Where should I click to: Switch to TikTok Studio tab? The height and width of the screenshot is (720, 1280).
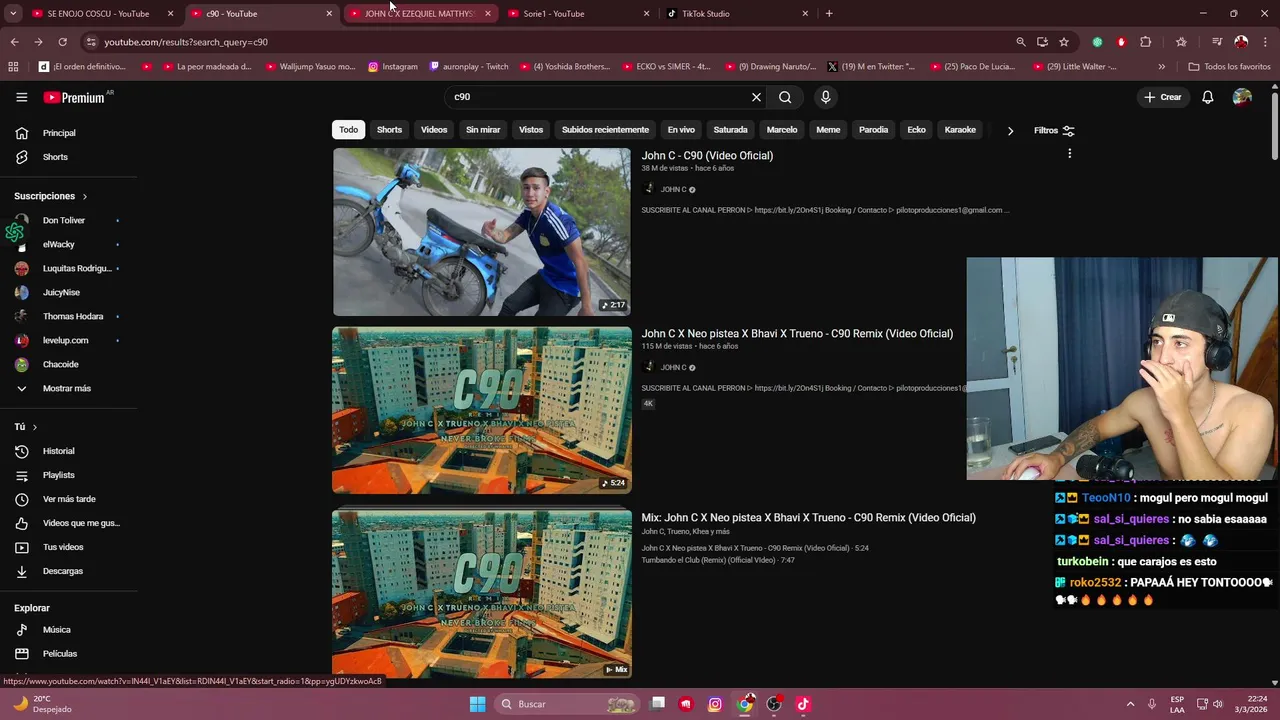pyautogui.click(x=738, y=13)
